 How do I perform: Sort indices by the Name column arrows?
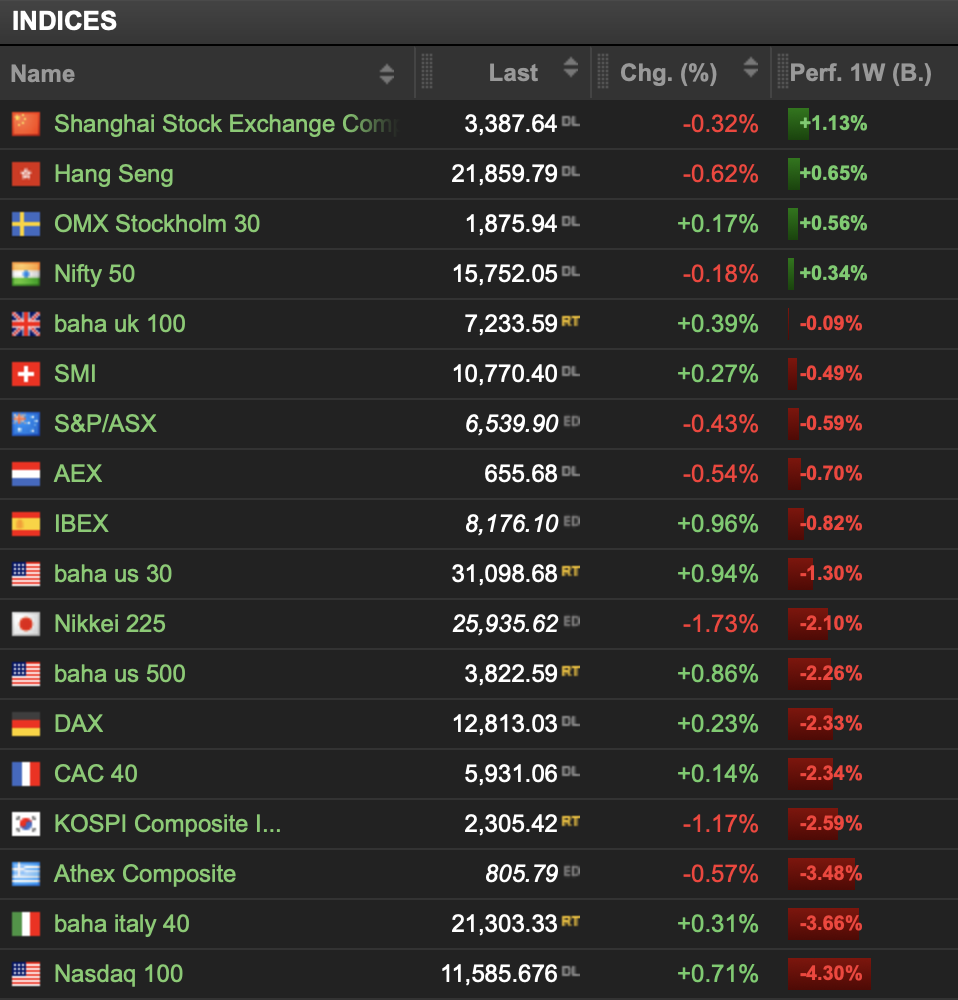[x=387, y=74]
